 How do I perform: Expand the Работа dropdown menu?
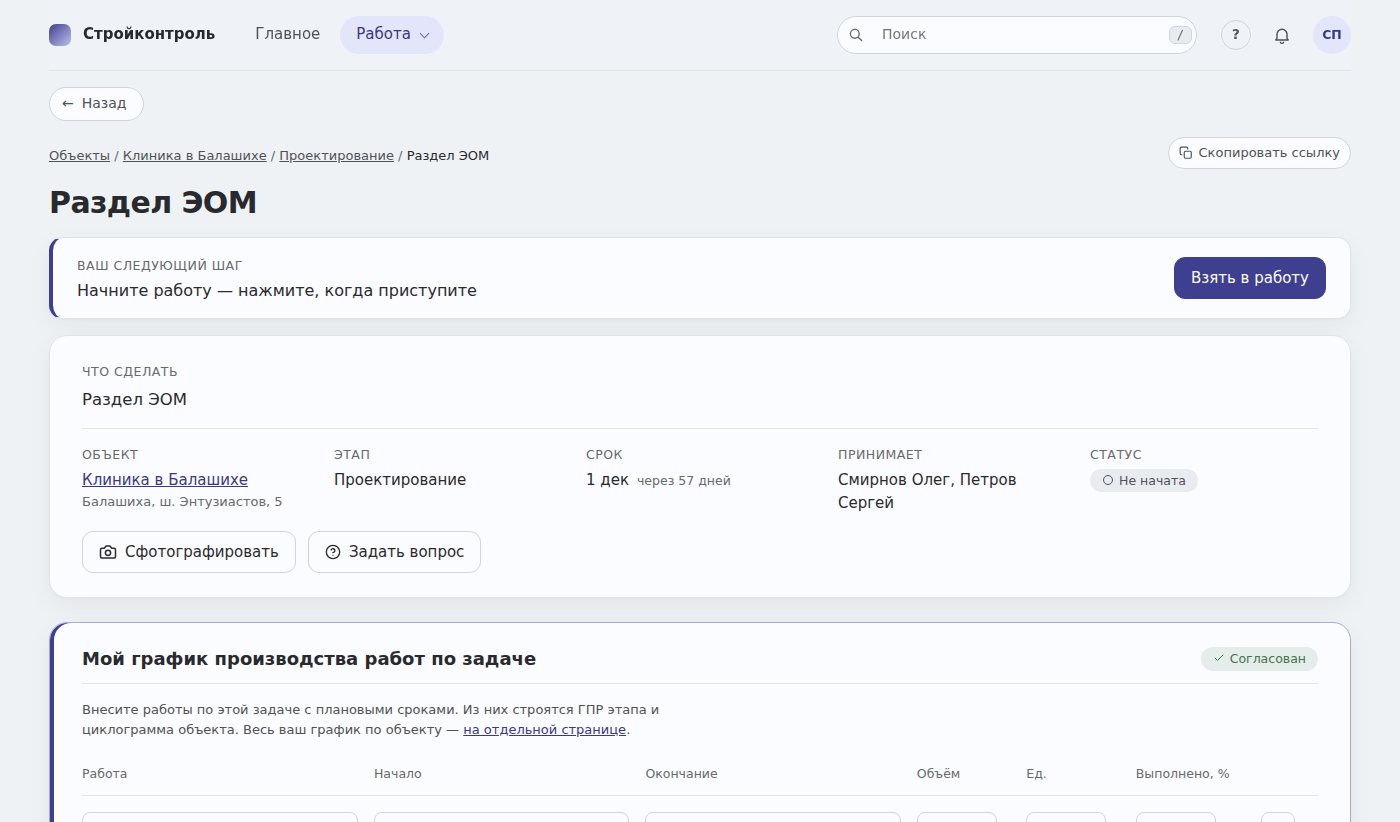[x=392, y=35]
